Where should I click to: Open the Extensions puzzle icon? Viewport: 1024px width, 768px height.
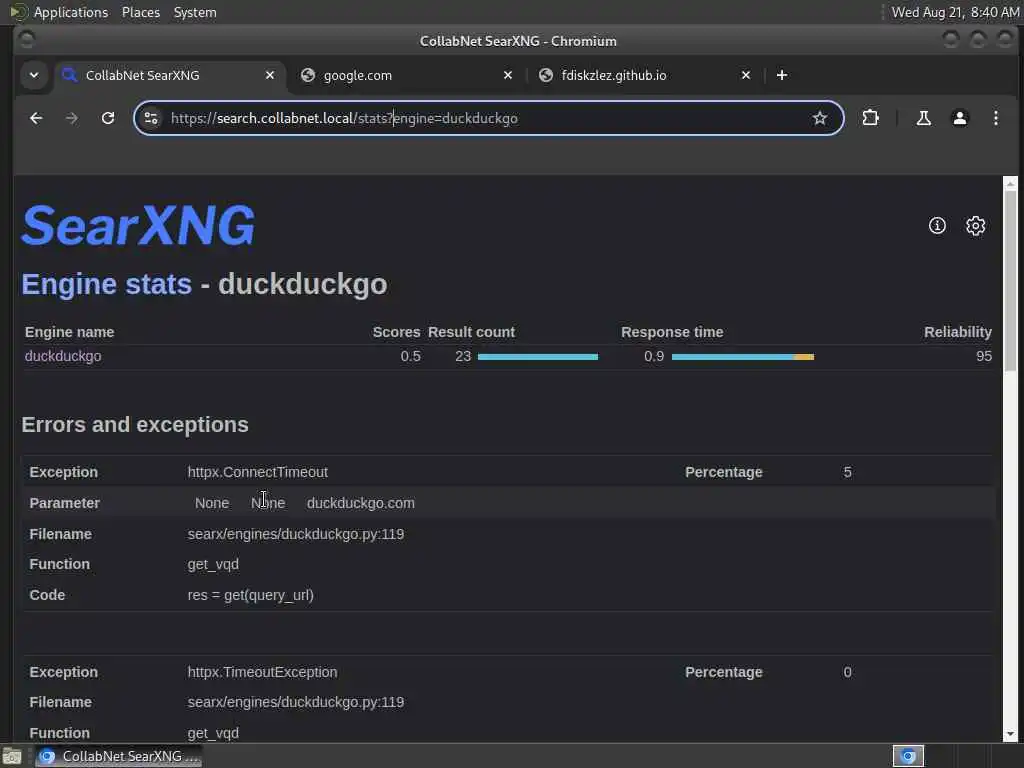coord(870,118)
